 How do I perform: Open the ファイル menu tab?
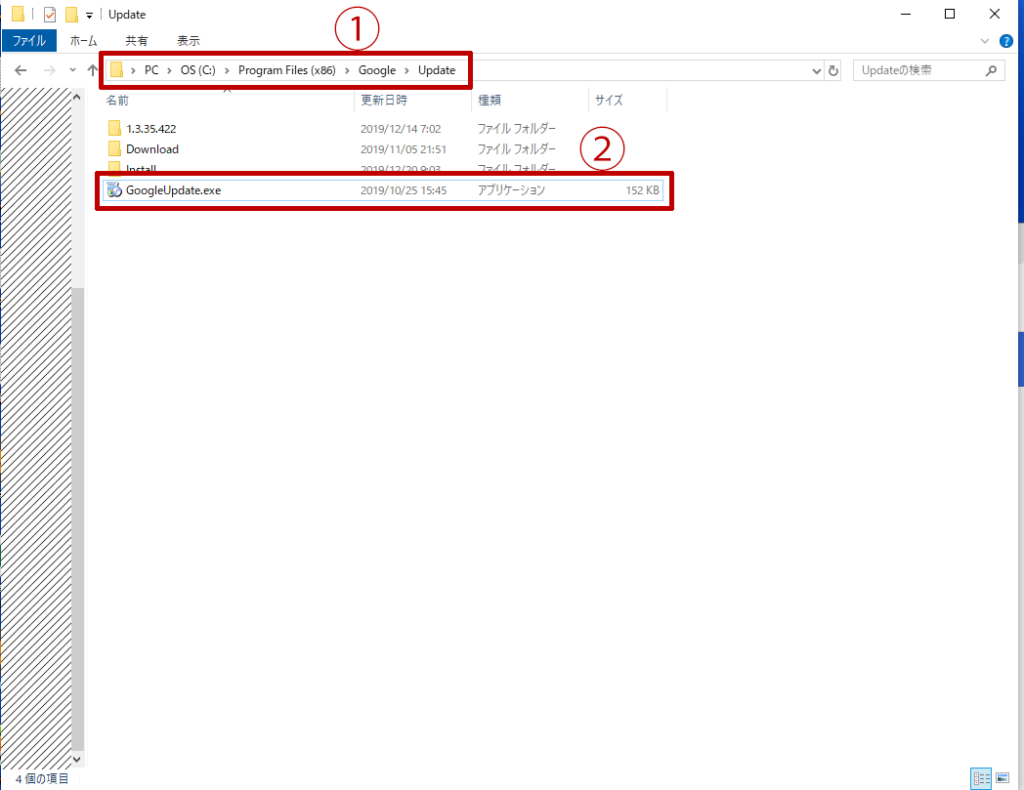point(28,41)
